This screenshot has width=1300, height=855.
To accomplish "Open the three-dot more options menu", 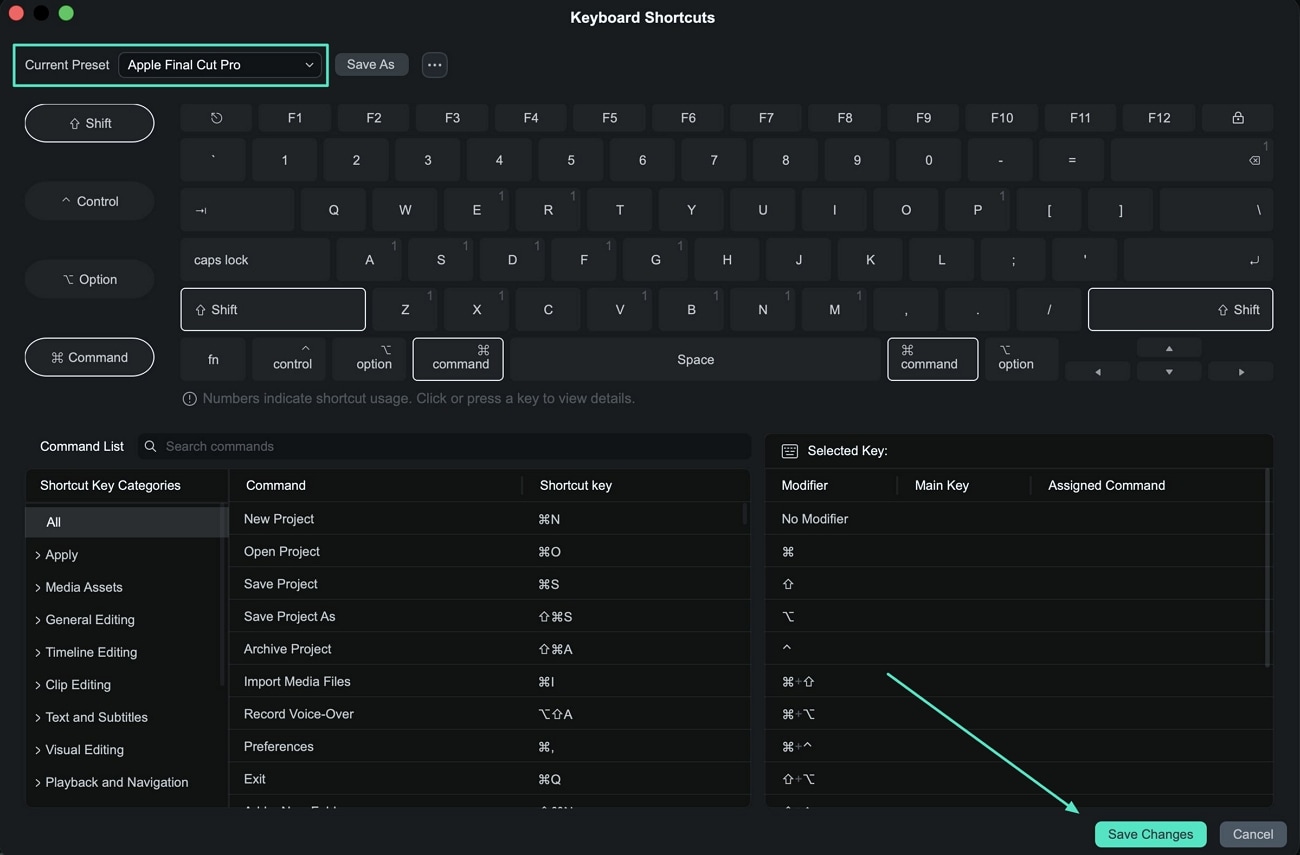I will click(434, 65).
